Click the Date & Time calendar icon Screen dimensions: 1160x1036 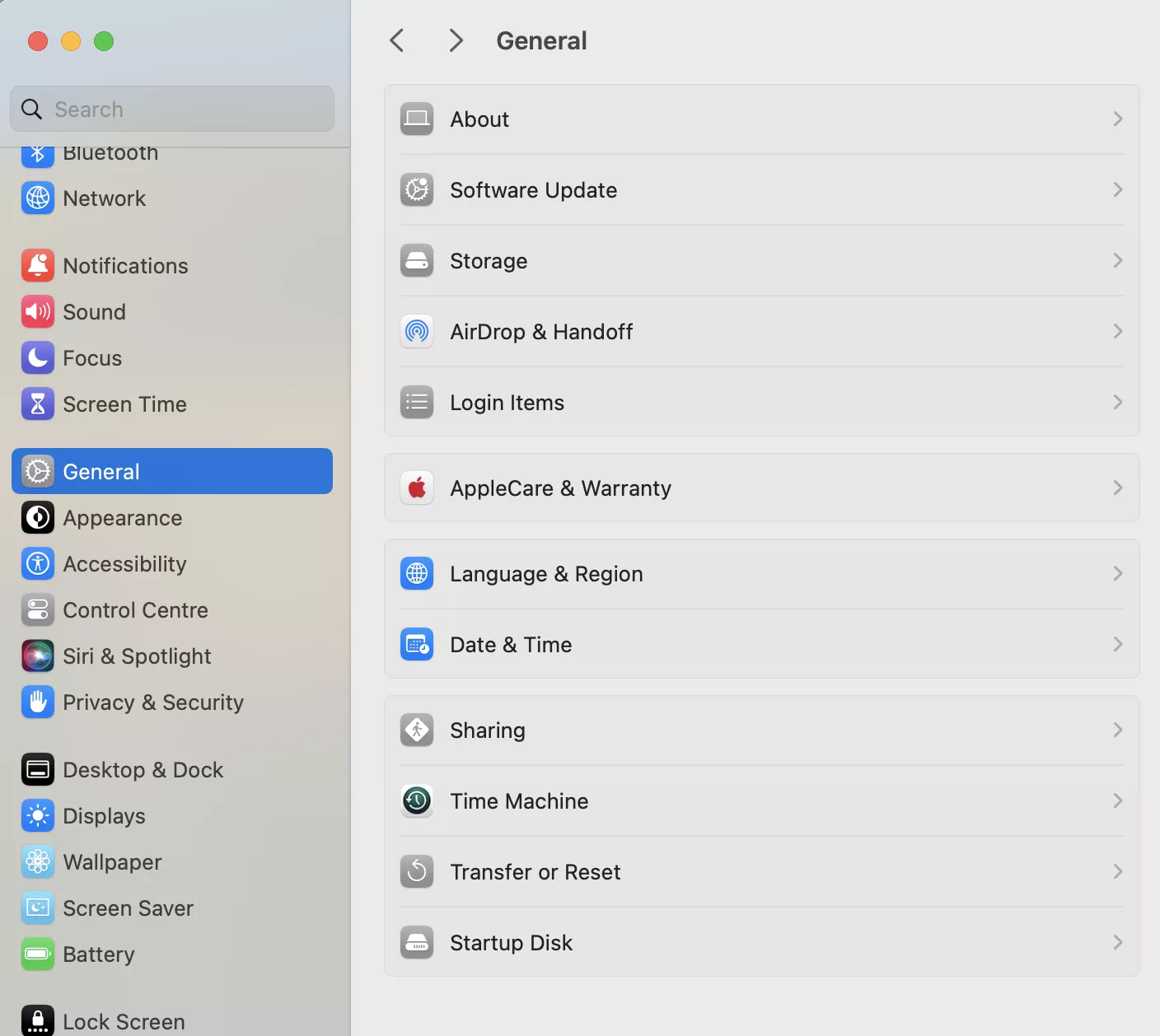point(417,644)
